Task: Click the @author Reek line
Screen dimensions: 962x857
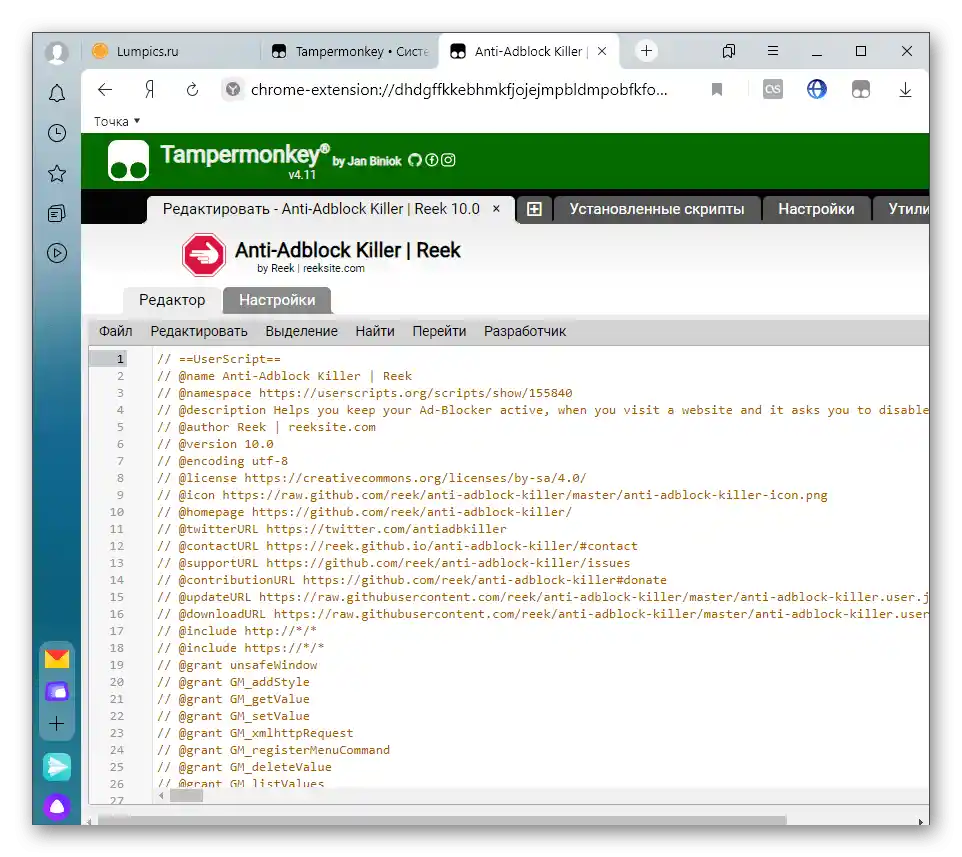Action: tap(266, 427)
